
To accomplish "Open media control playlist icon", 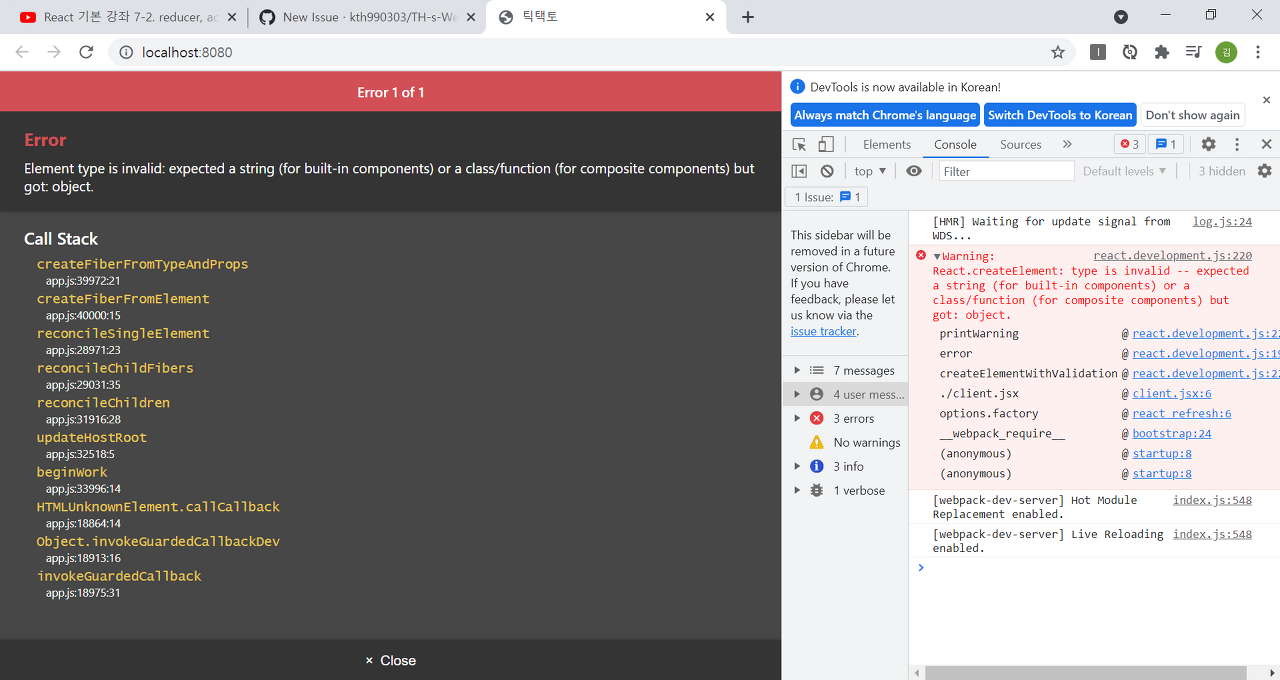I will (1193, 52).
